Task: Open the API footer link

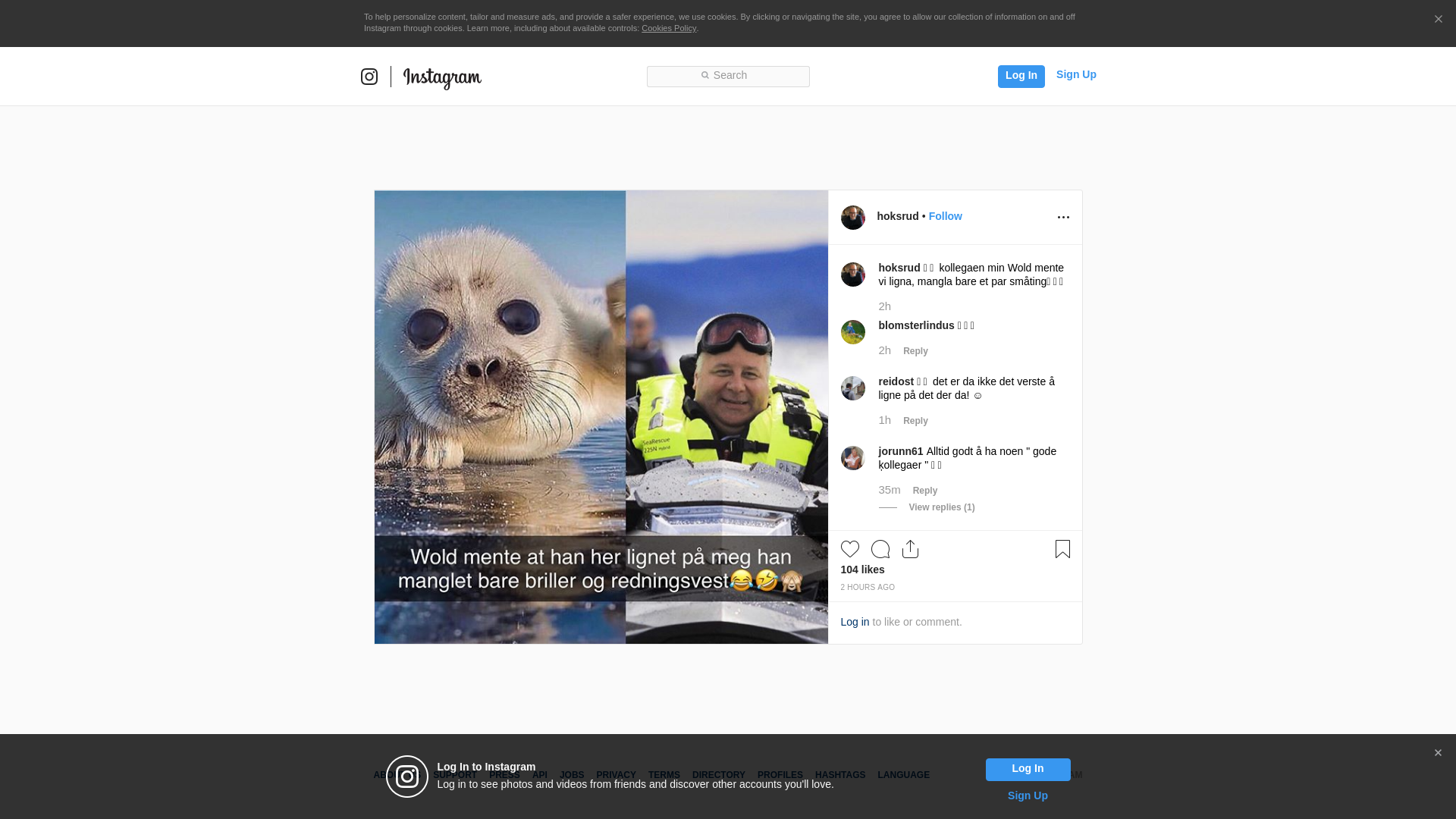Action: pos(540,775)
